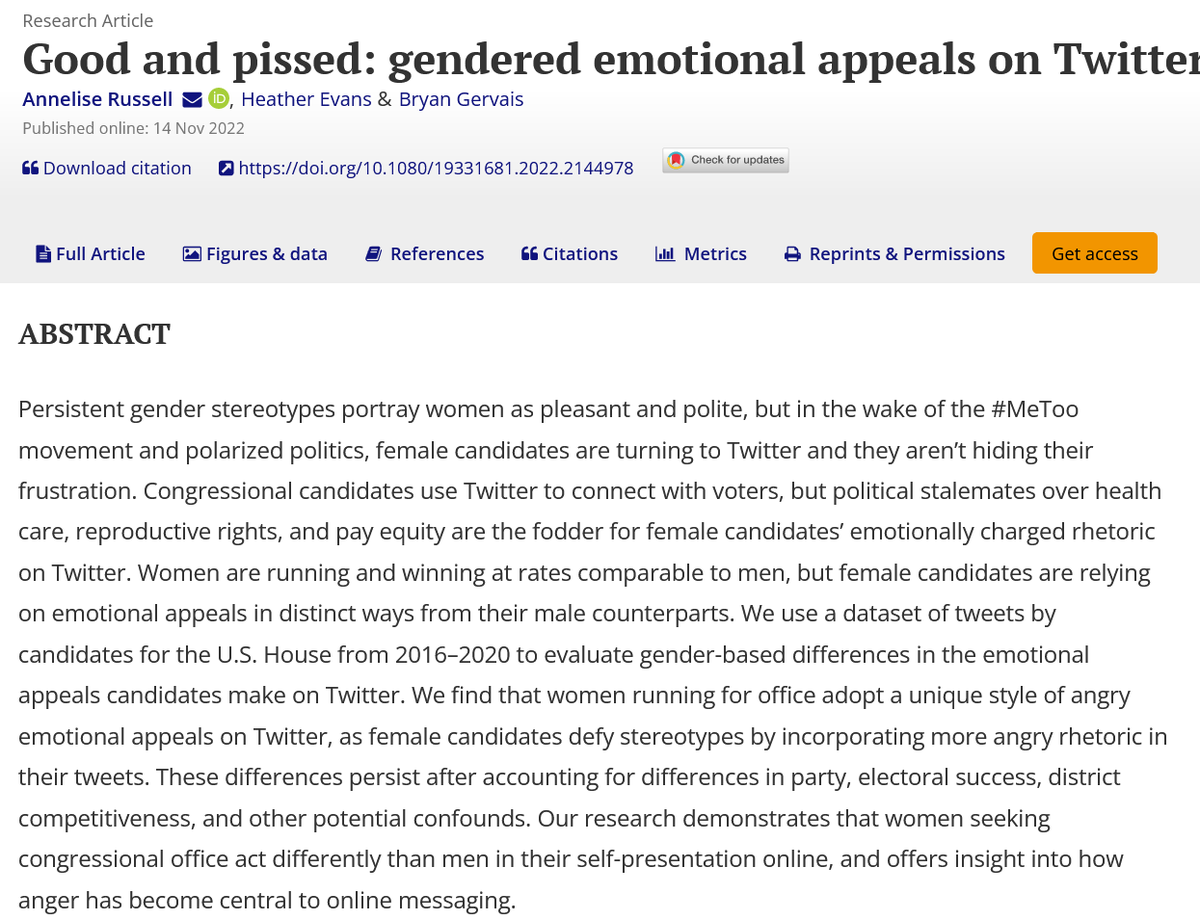This screenshot has height=920, width=1200.
Task: Click the Check for updates badge
Action: coord(726,160)
